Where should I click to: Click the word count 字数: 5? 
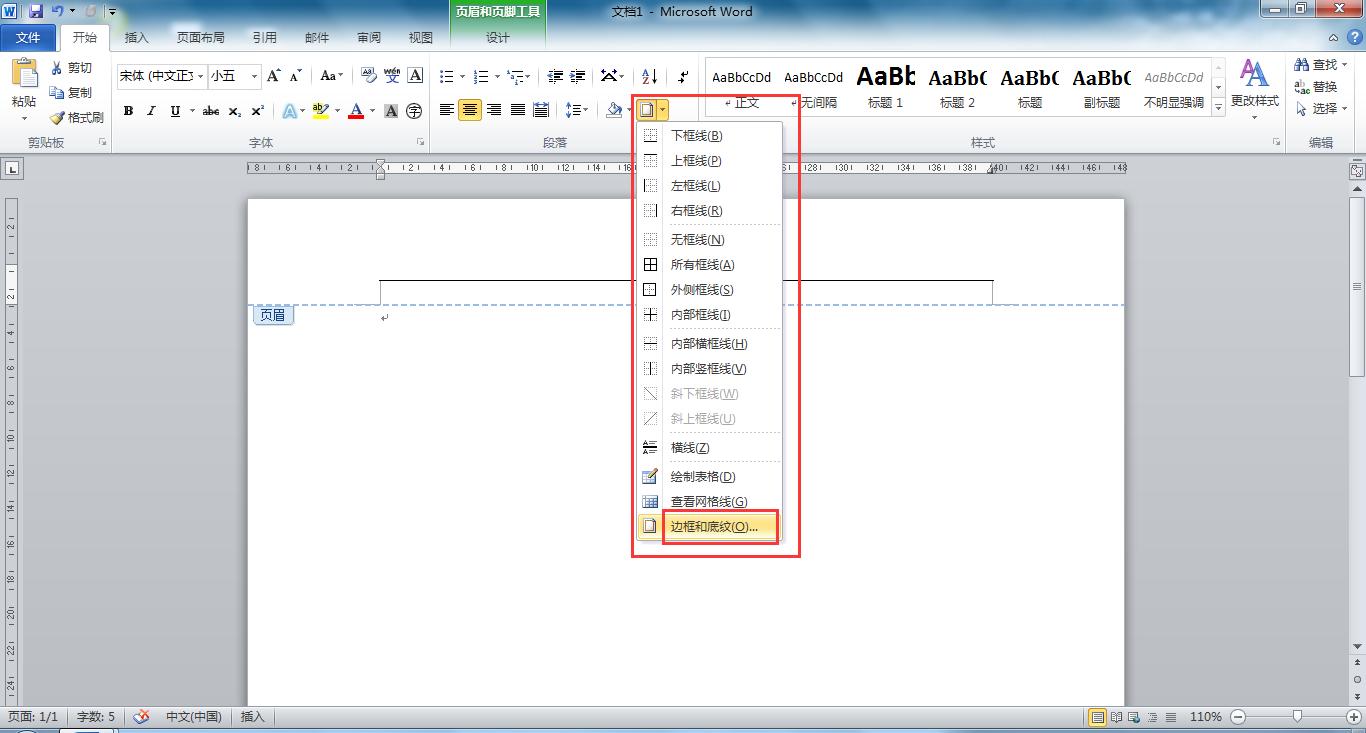(96, 717)
